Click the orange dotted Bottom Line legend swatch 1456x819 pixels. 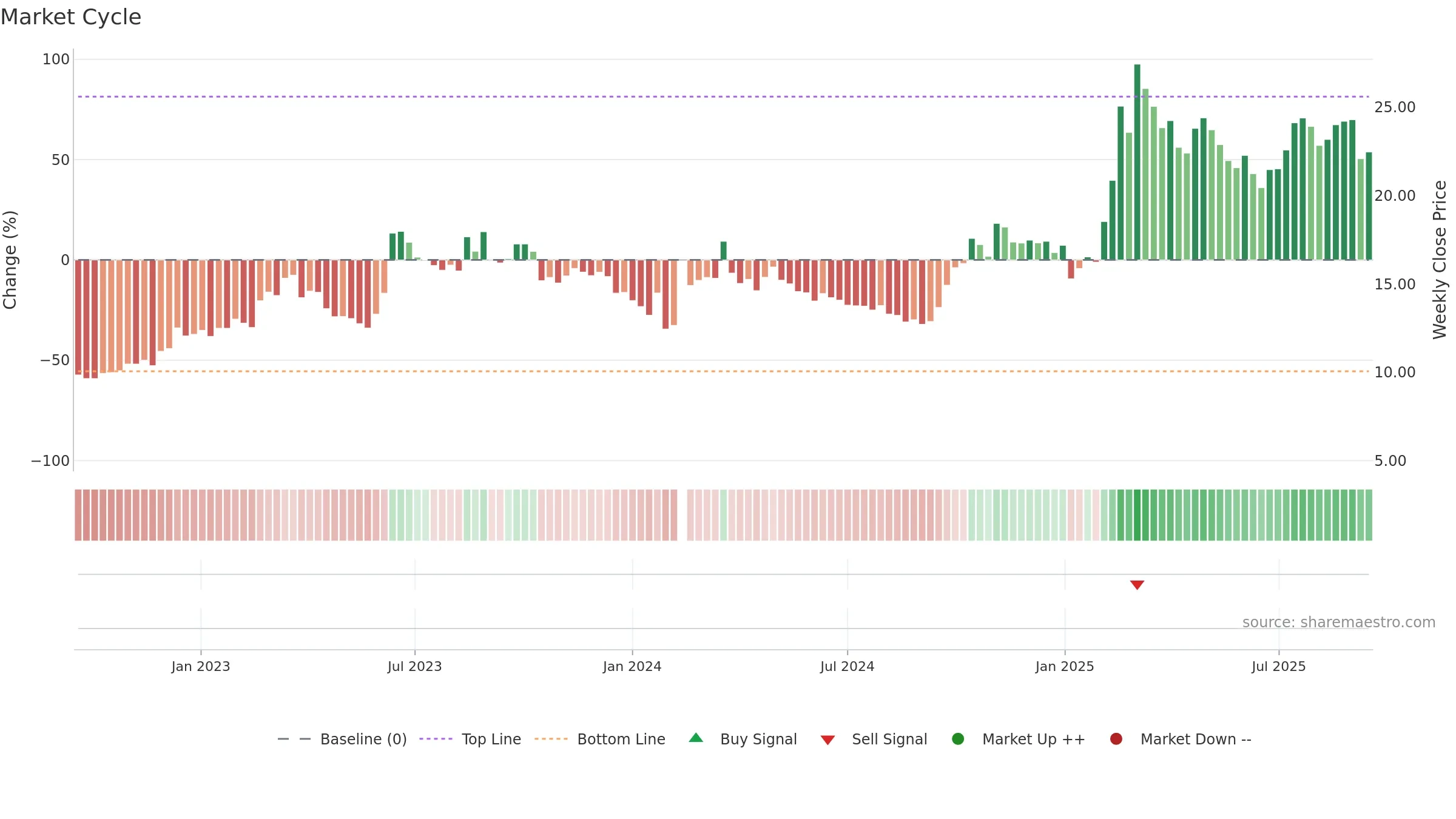tap(551, 739)
